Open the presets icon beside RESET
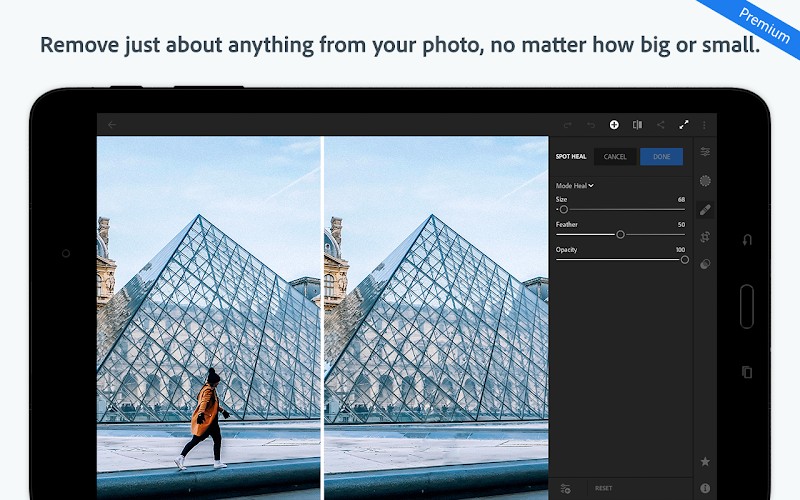The image size is (800, 500). click(565, 488)
